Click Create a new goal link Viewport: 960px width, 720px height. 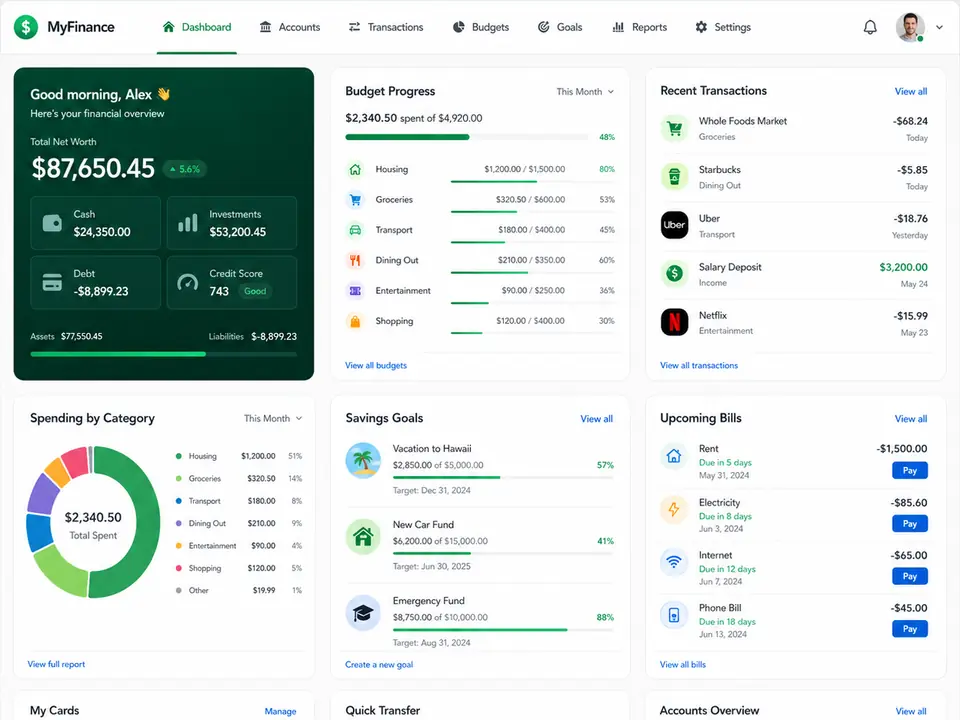pyautogui.click(x=379, y=665)
